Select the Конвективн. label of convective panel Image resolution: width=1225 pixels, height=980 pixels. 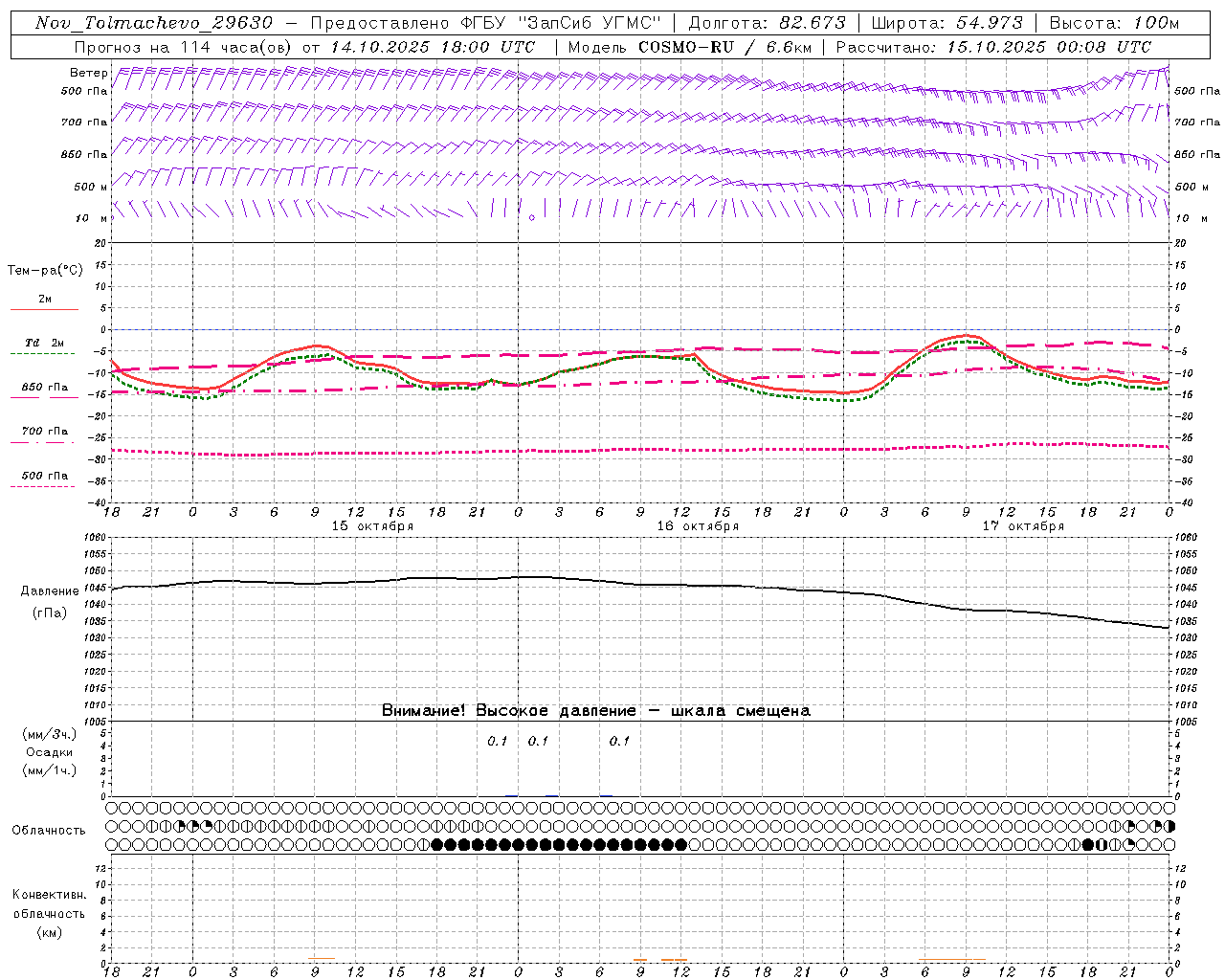(x=49, y=895)
